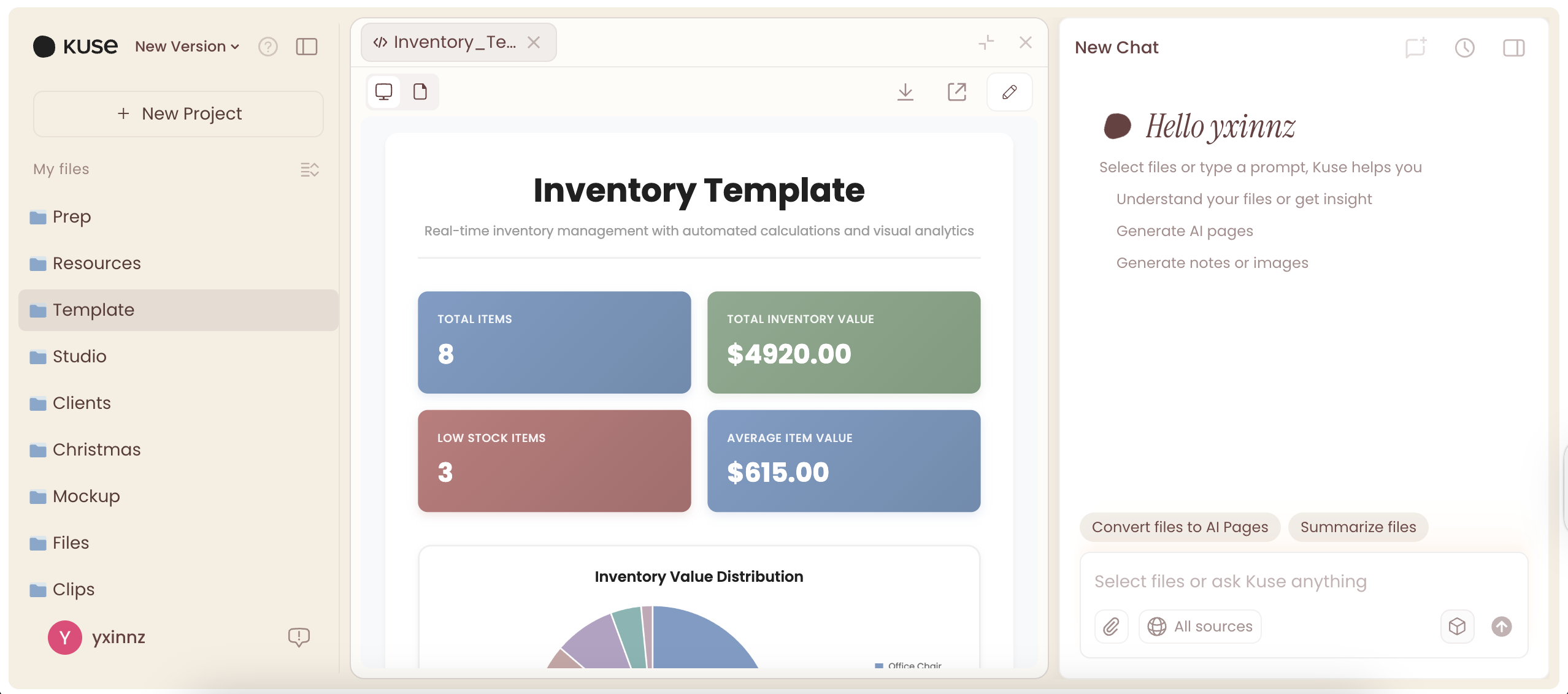Download the inventory template file
Image resolution: width=1568 pixels, height=694 pixels.
pyautogui.click(x=905, y=92)
